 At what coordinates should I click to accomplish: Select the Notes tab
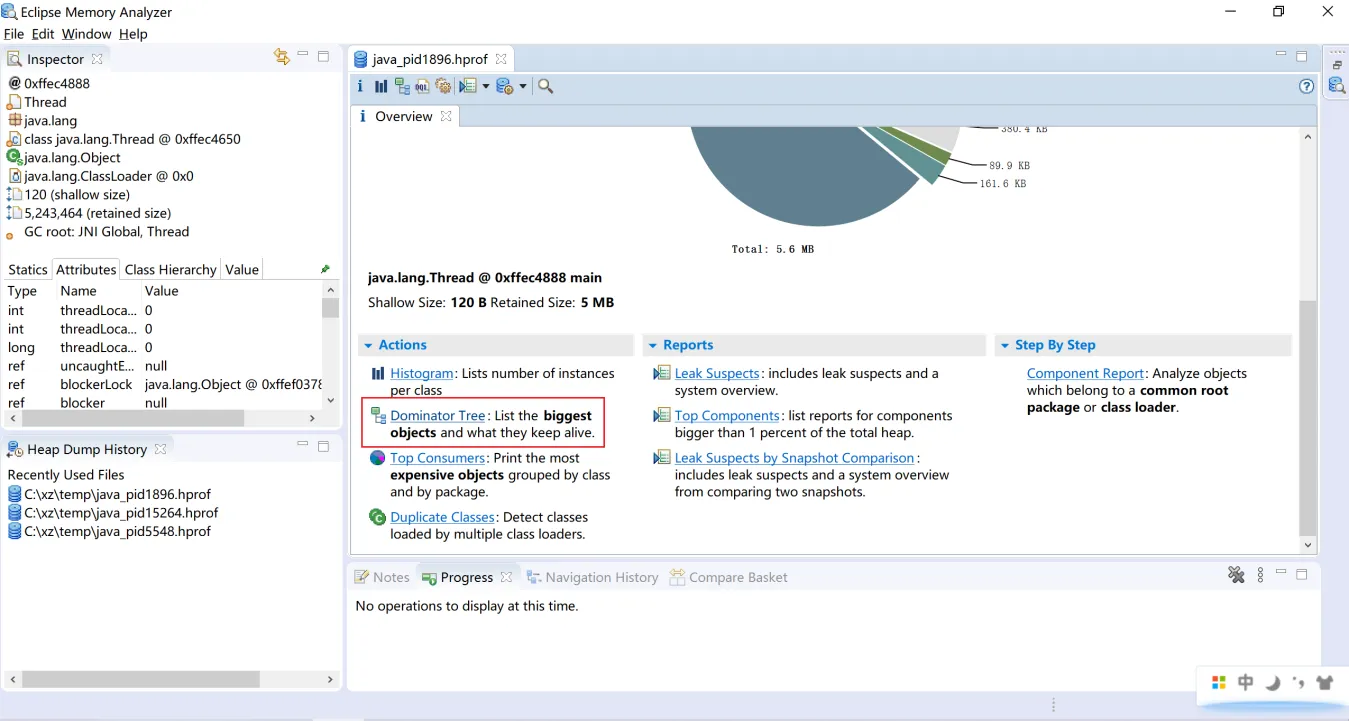pos(382,577)
